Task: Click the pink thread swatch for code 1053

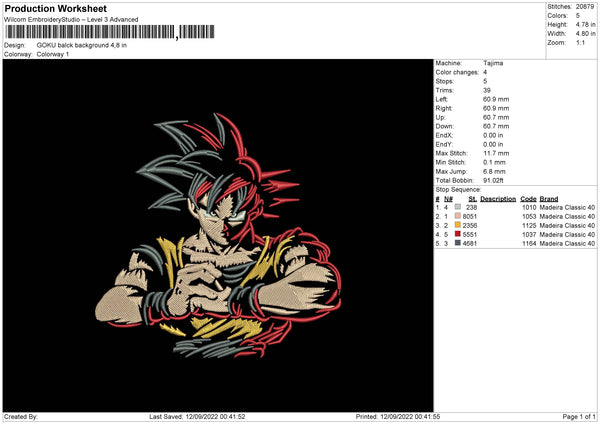Action: (458, 216)
